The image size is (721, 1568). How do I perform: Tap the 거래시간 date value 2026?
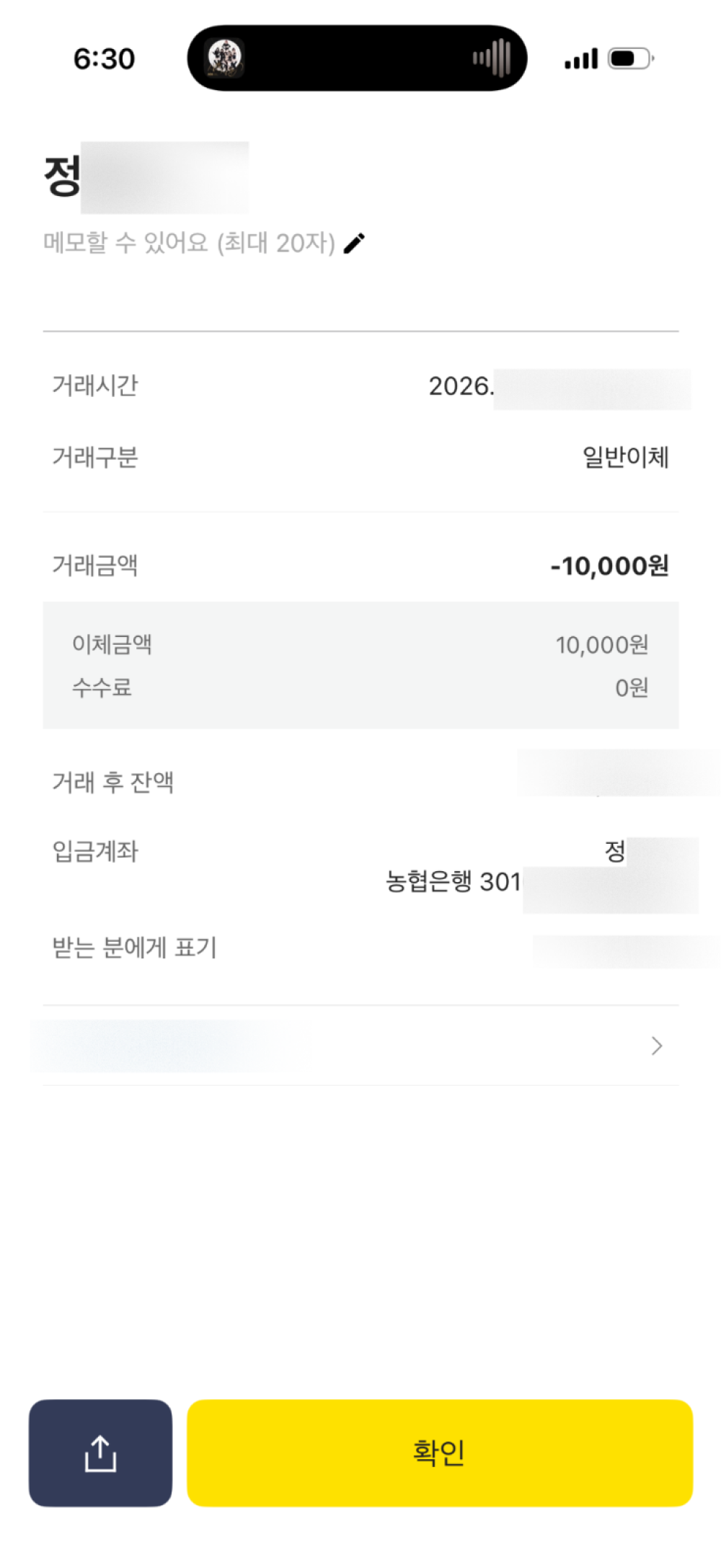[x=461, y=386]
